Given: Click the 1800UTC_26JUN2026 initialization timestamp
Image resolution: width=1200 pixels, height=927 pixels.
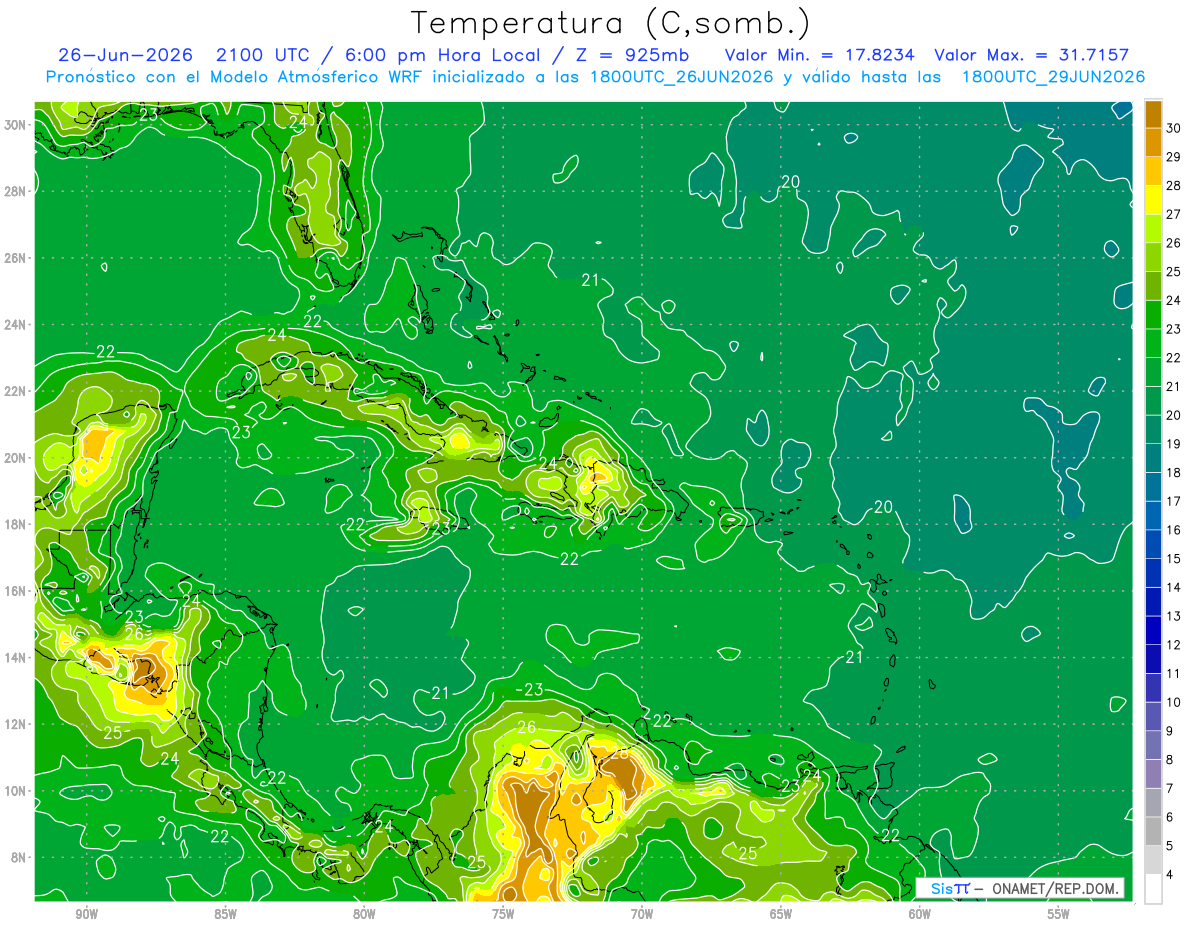Looking at the screenshot, I should pyautogui.click(x=681, y=77).
